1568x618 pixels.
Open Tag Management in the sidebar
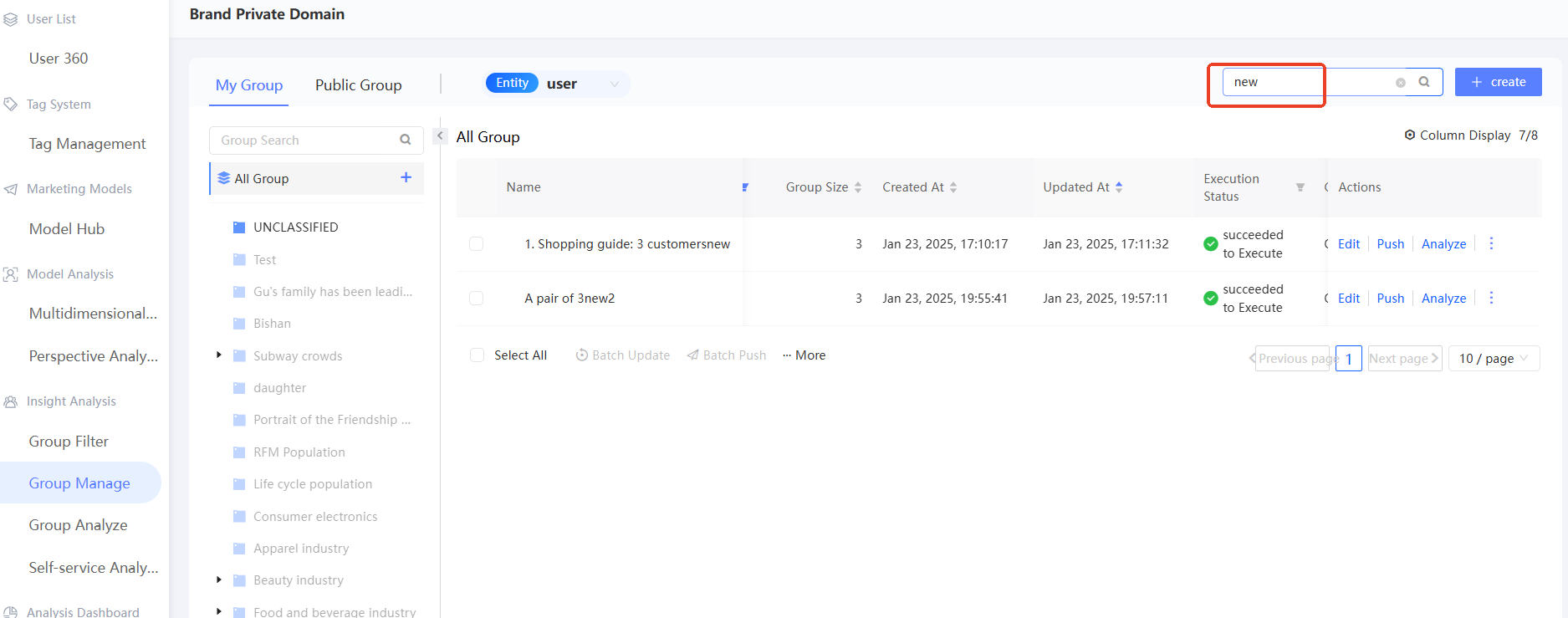point(88,144)
